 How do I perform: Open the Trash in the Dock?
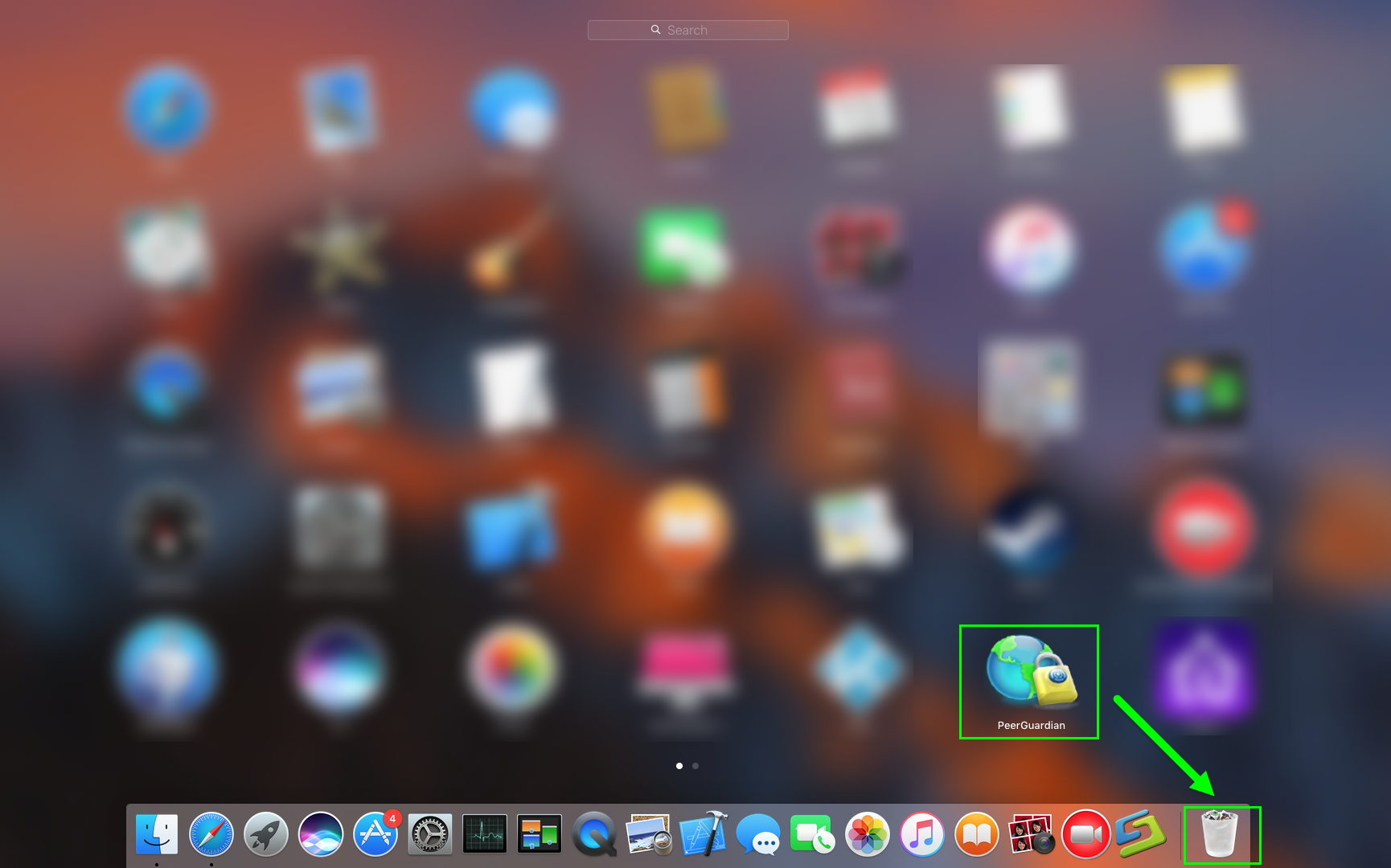(1219, 834)
